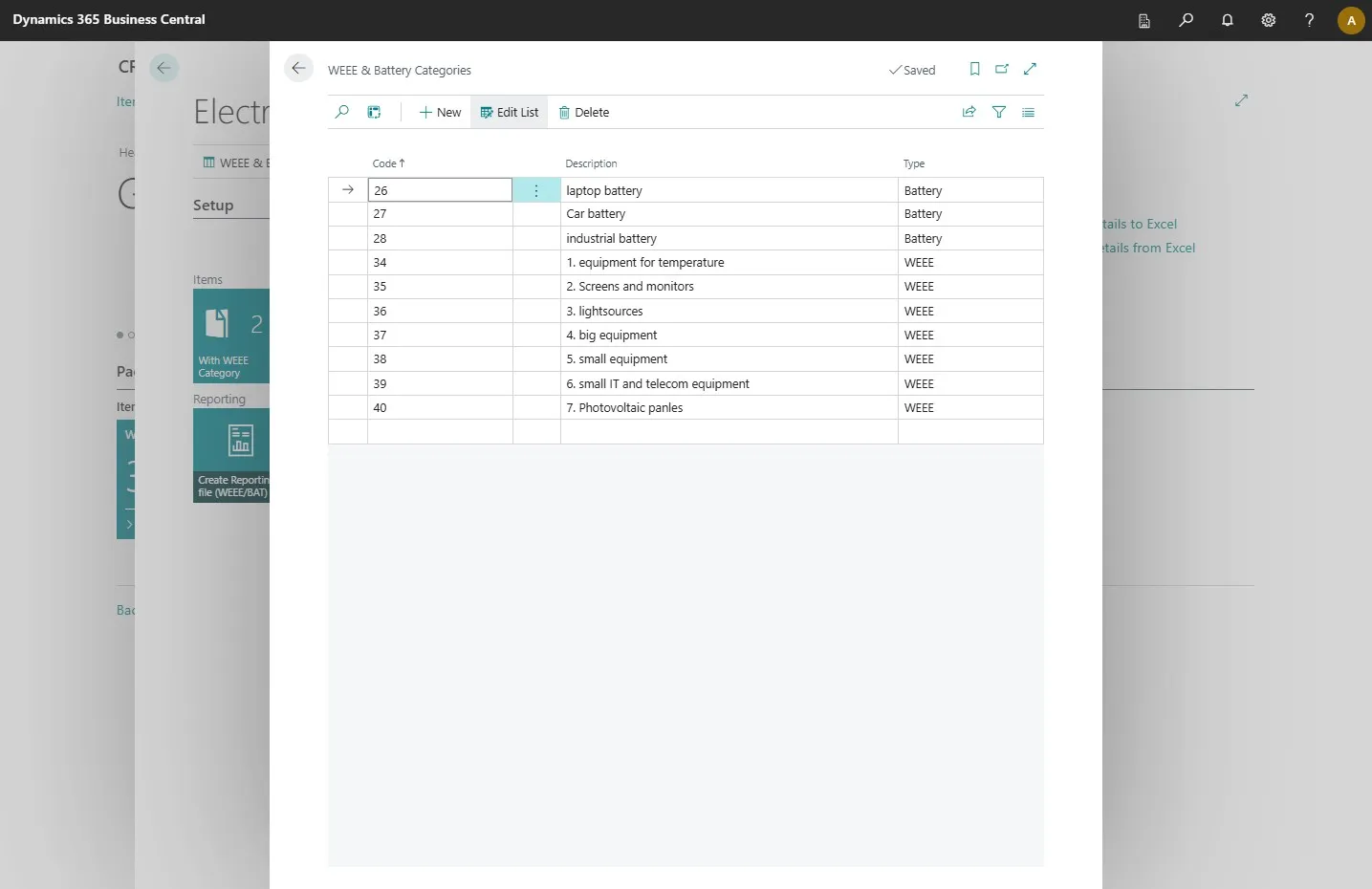
Task: Select code 39 cell
Action: tap(440, 383)
